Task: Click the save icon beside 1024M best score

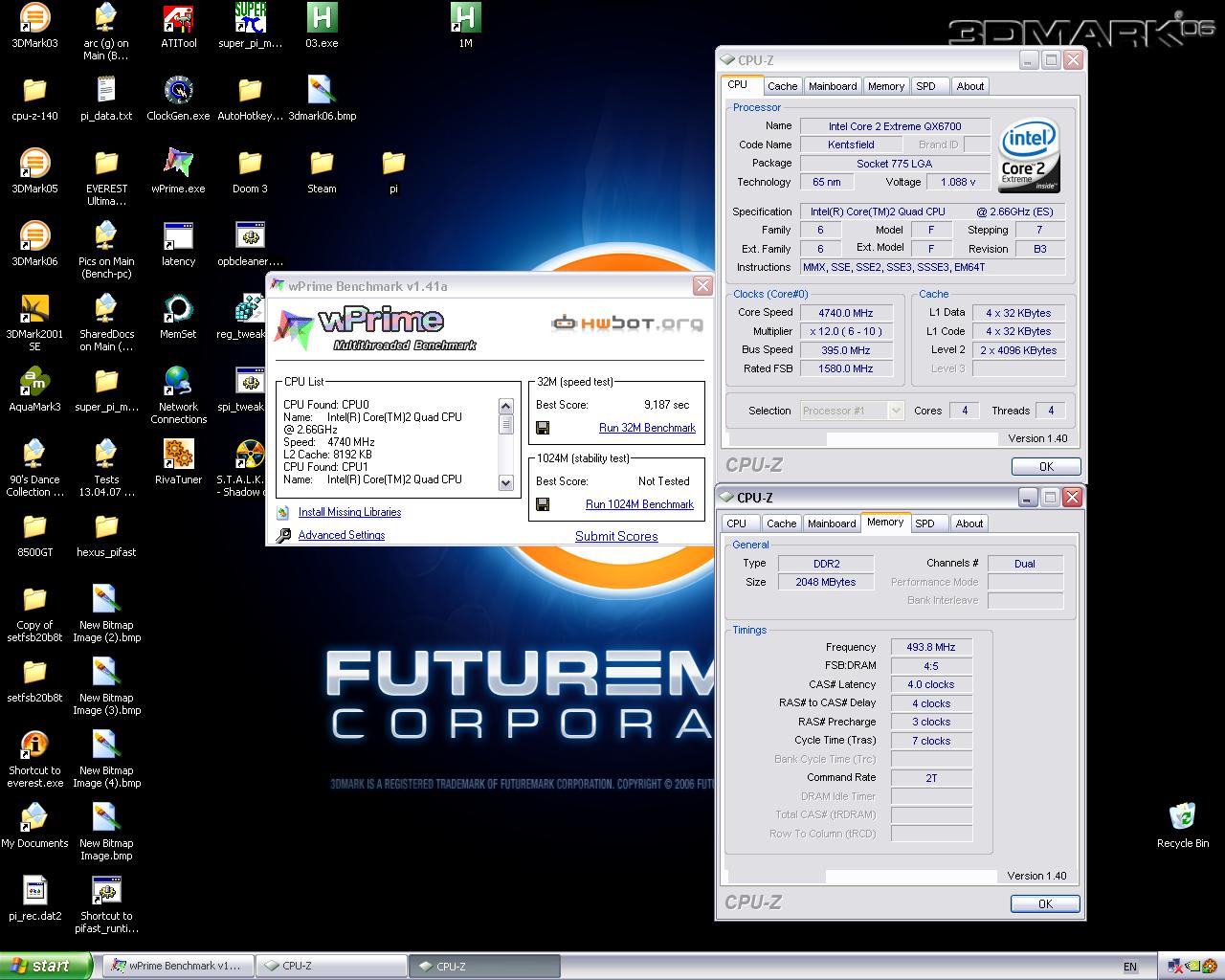Action: (x=543, y=504)
